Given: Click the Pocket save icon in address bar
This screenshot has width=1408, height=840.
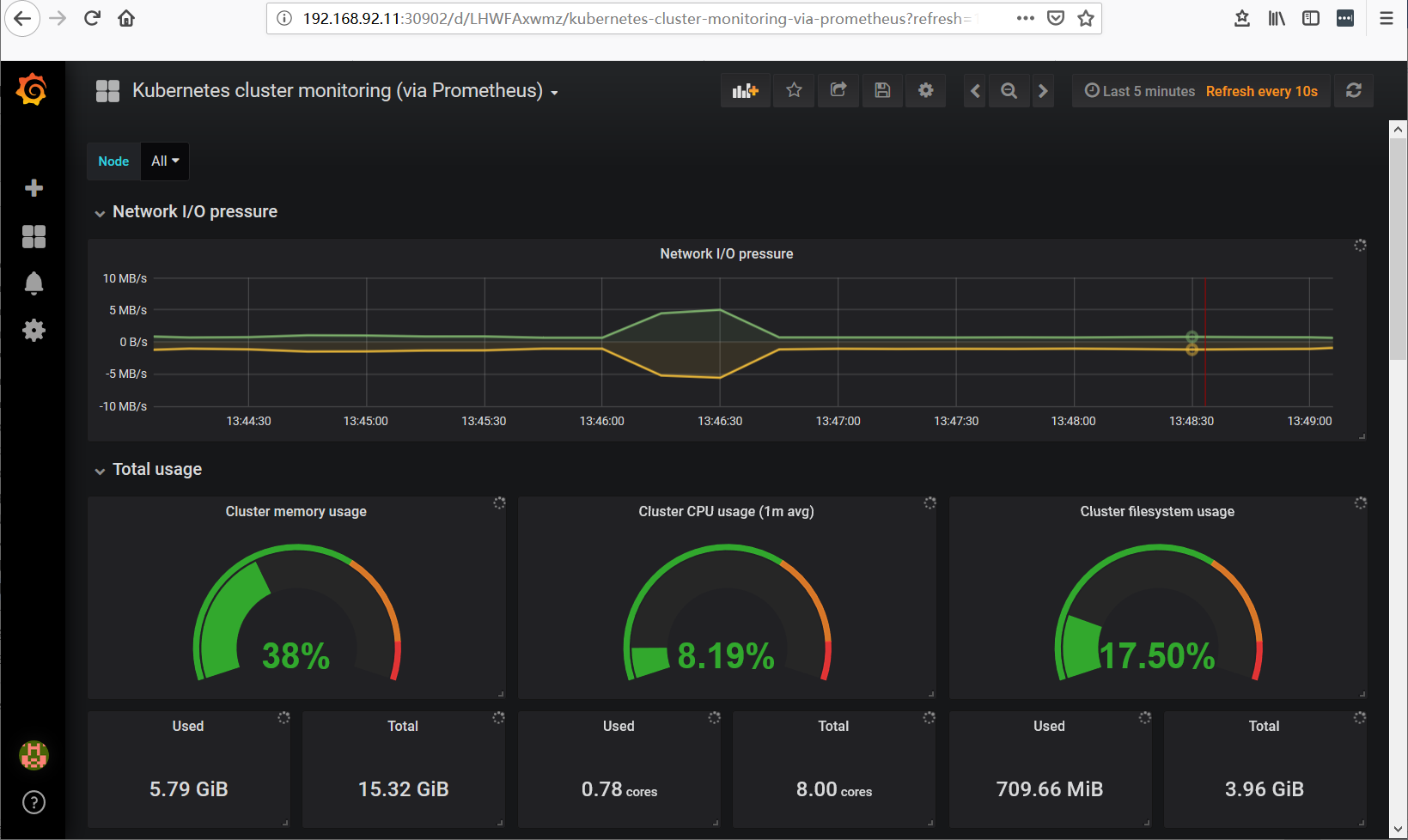Looking at the screenshot, I should 1056,18.
